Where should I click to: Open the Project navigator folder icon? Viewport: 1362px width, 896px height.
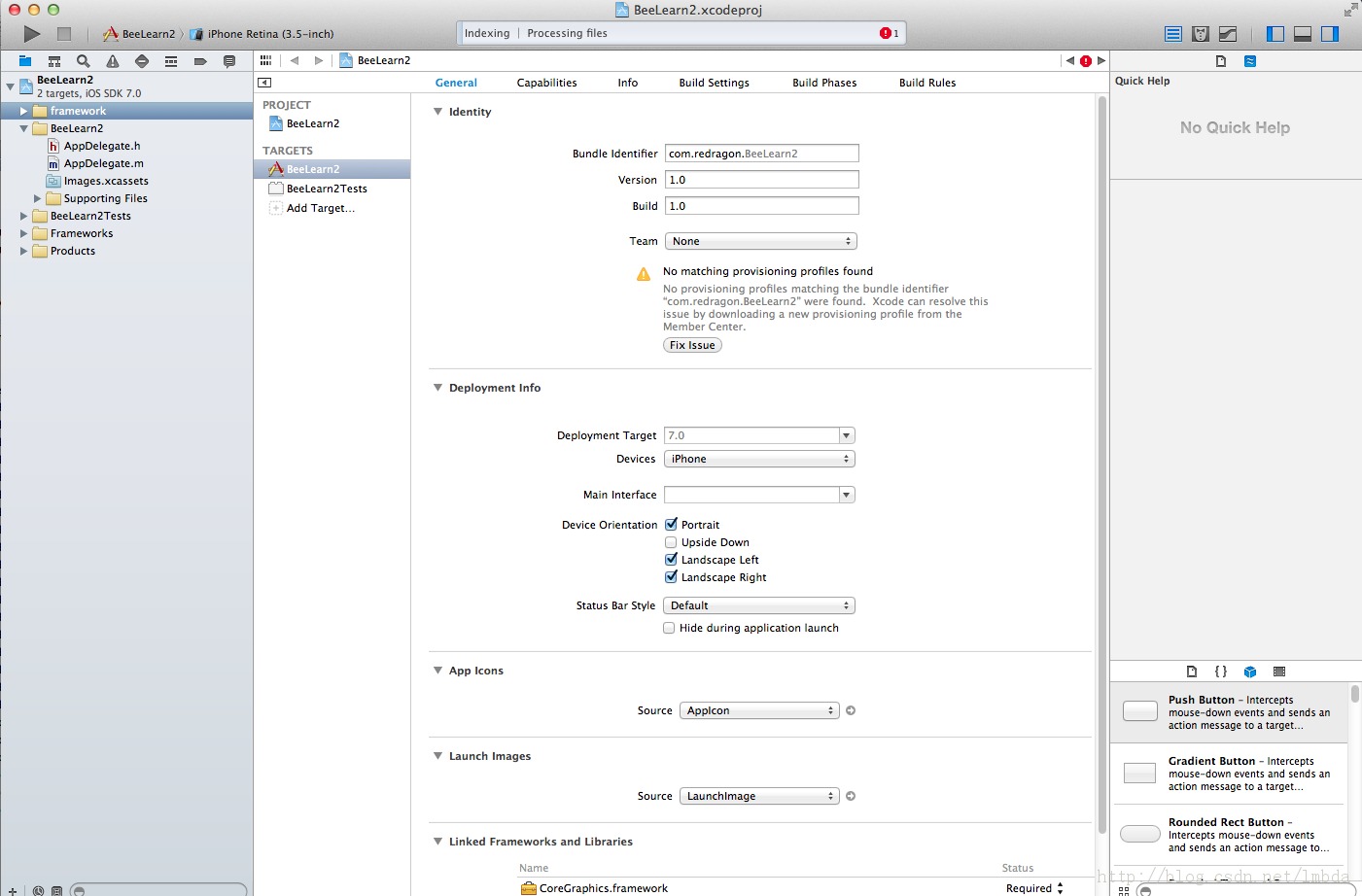(x=25, y=61)
